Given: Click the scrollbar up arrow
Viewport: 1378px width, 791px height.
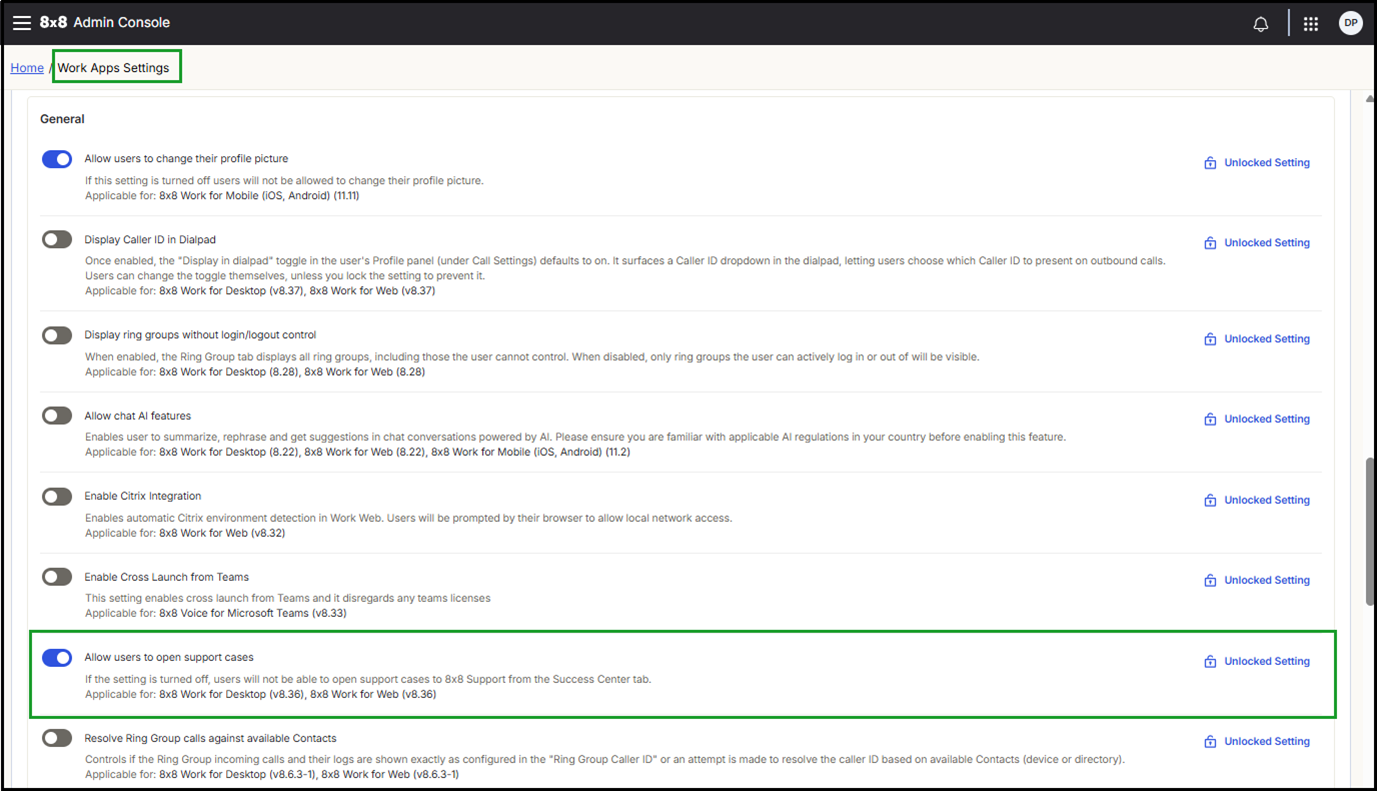Looking at the screenshot, I should [x=1370, y=98].
